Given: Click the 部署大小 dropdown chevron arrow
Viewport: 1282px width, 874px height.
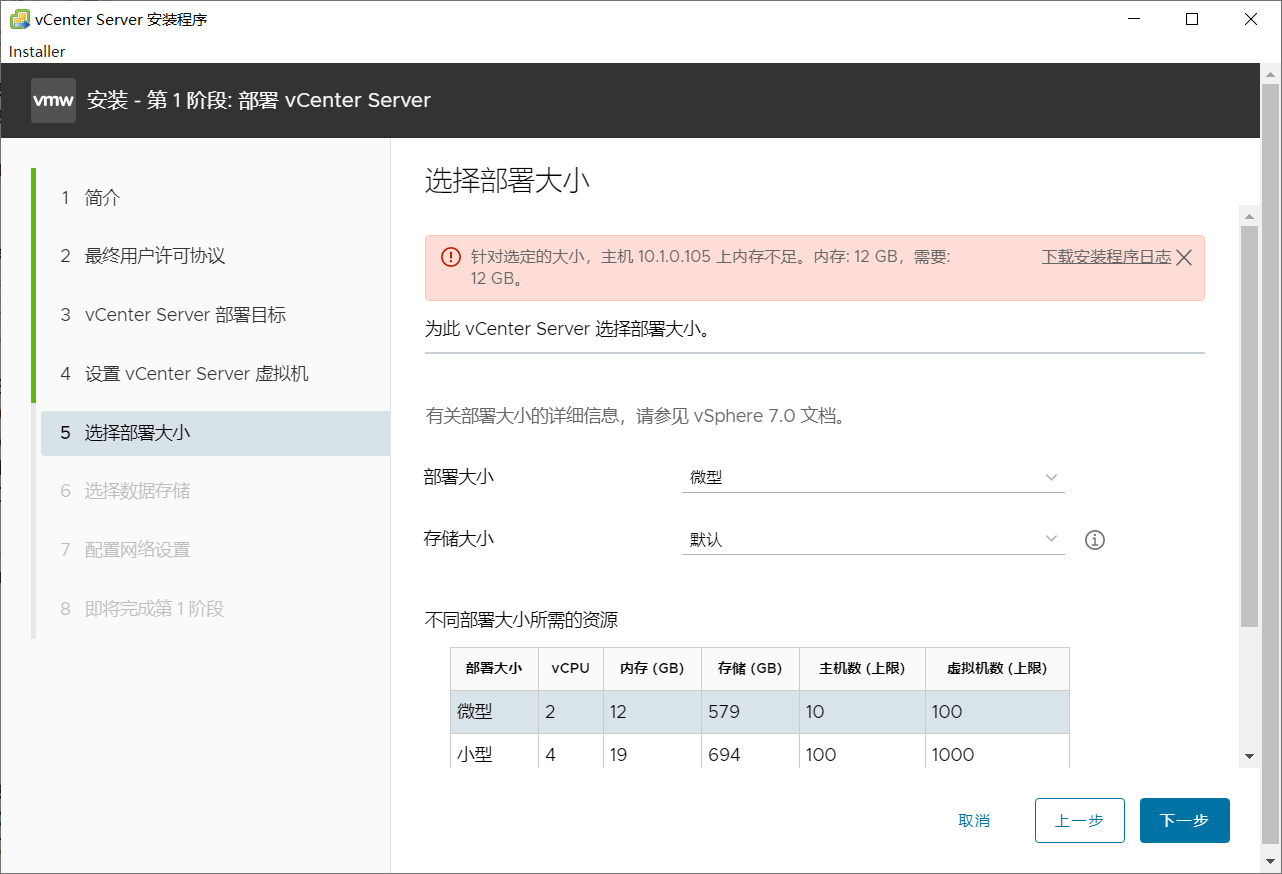Looking at the screenshot, I should tap(1051, 477).
